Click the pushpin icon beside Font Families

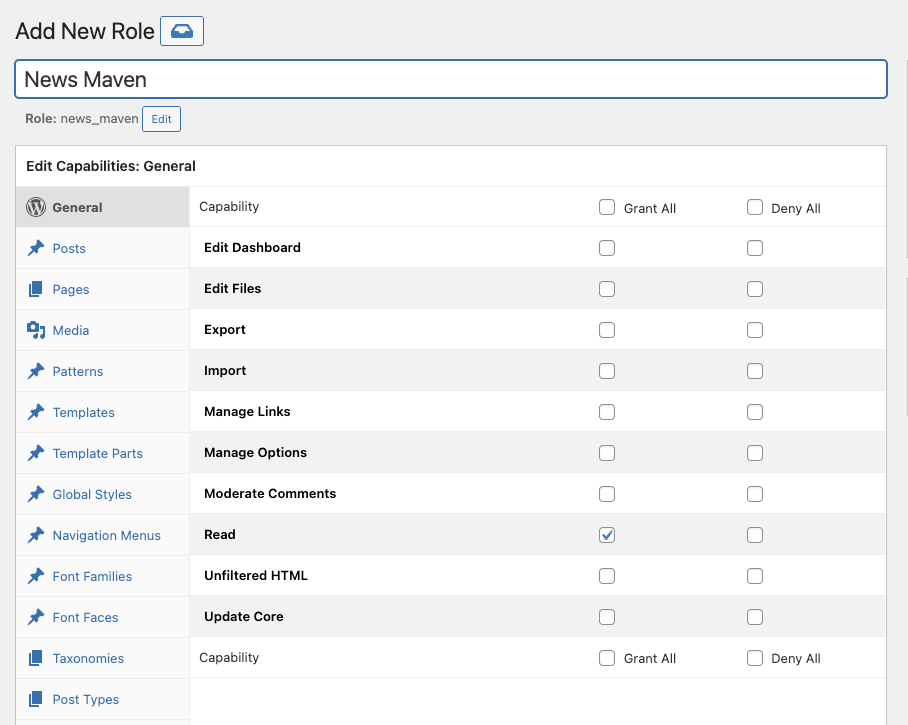(36, 576)
